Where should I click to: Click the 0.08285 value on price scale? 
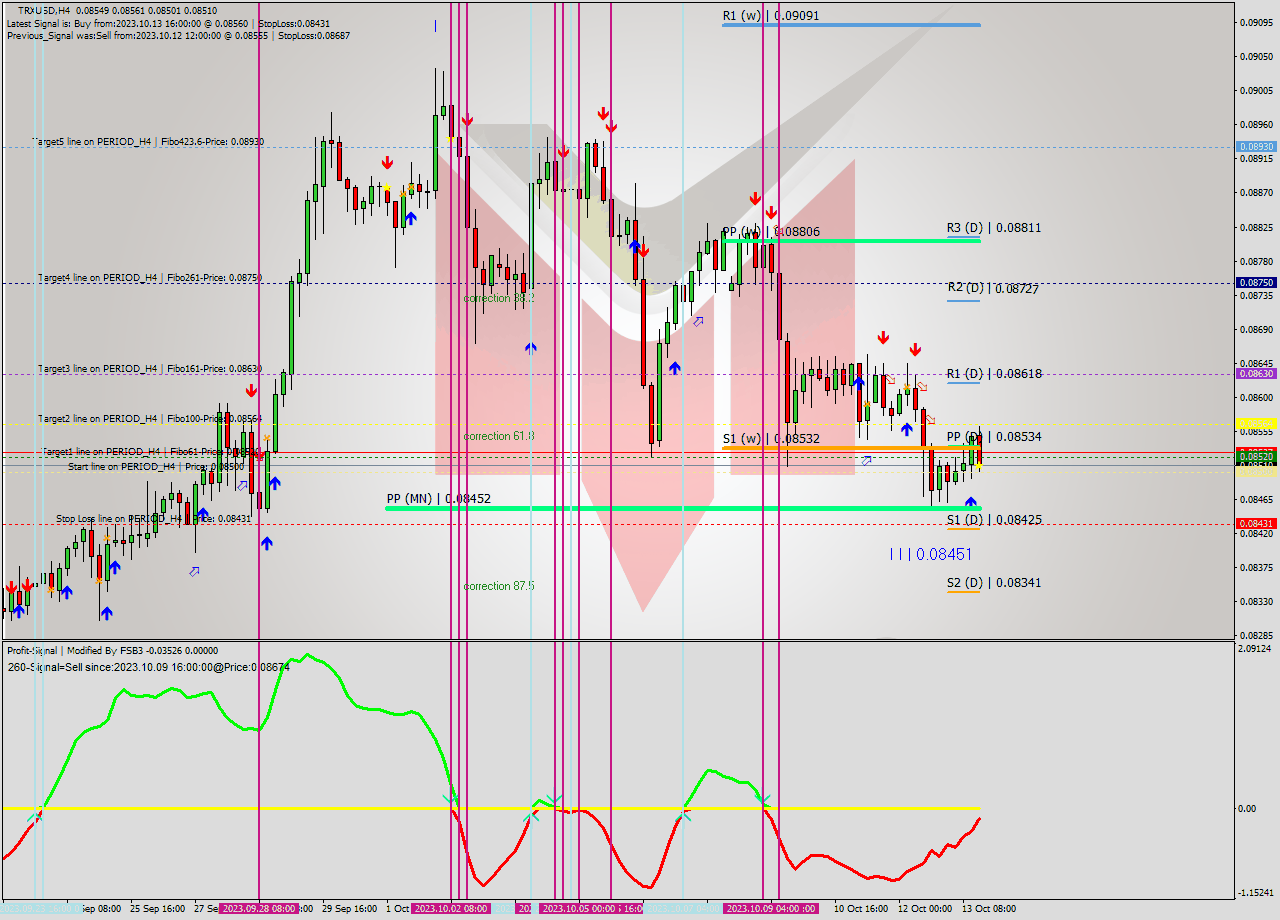coord(1257,635)
